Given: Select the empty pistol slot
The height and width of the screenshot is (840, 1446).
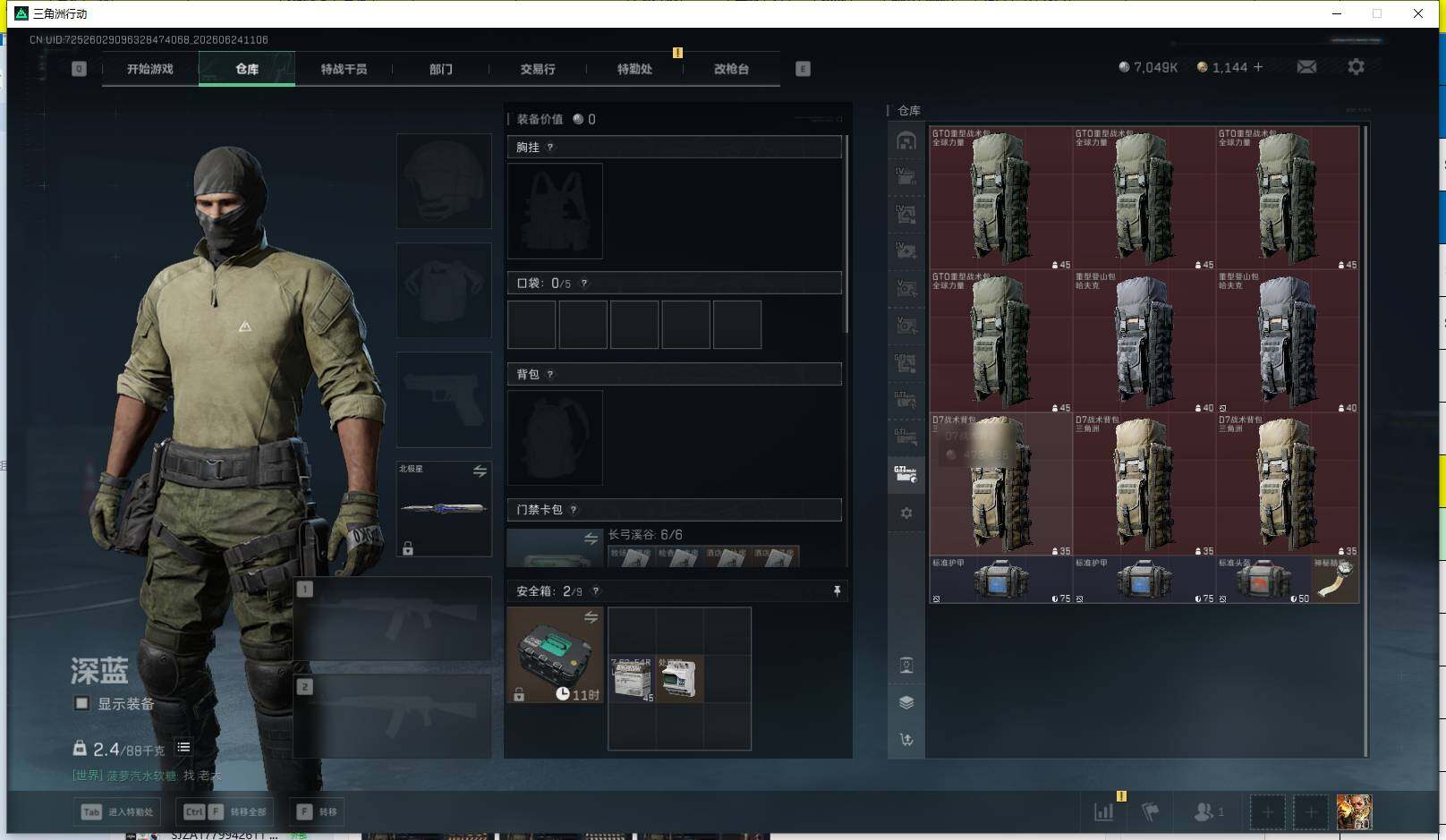Looking at the screenshot, I should coord(444,399).
